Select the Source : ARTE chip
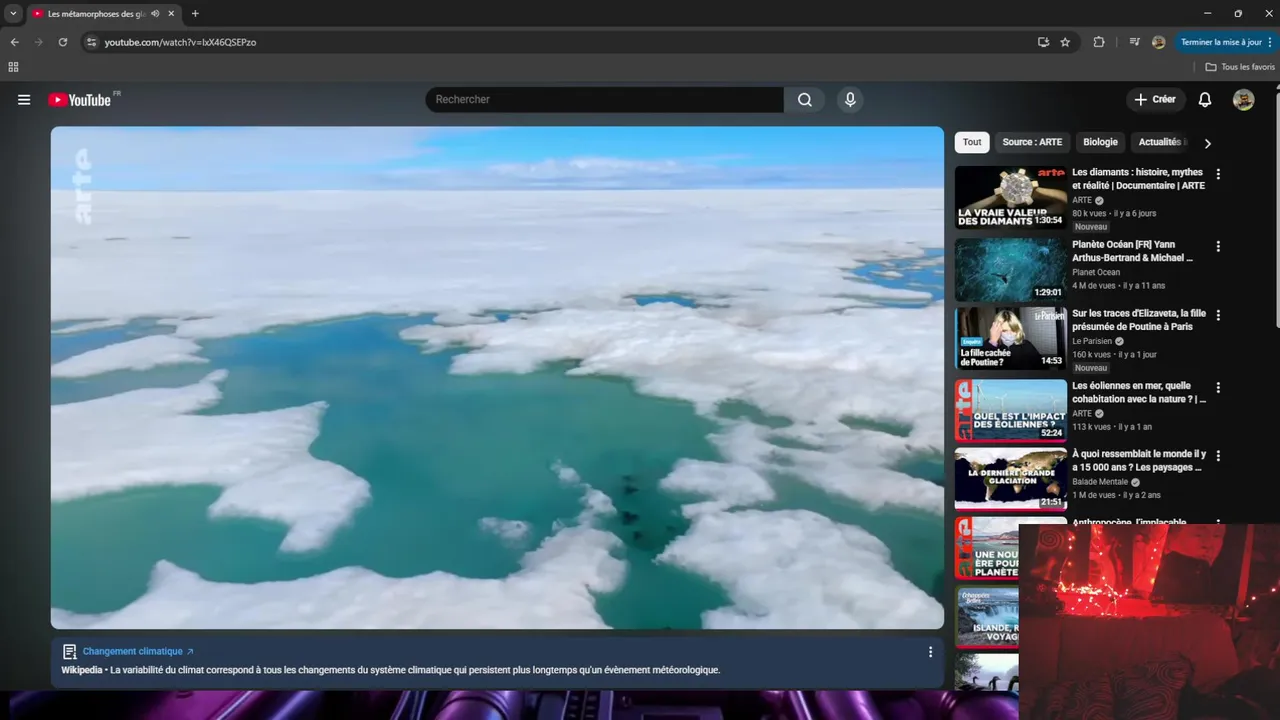The width and height of the screenshot is (1280, 720). pos(1032,142)
